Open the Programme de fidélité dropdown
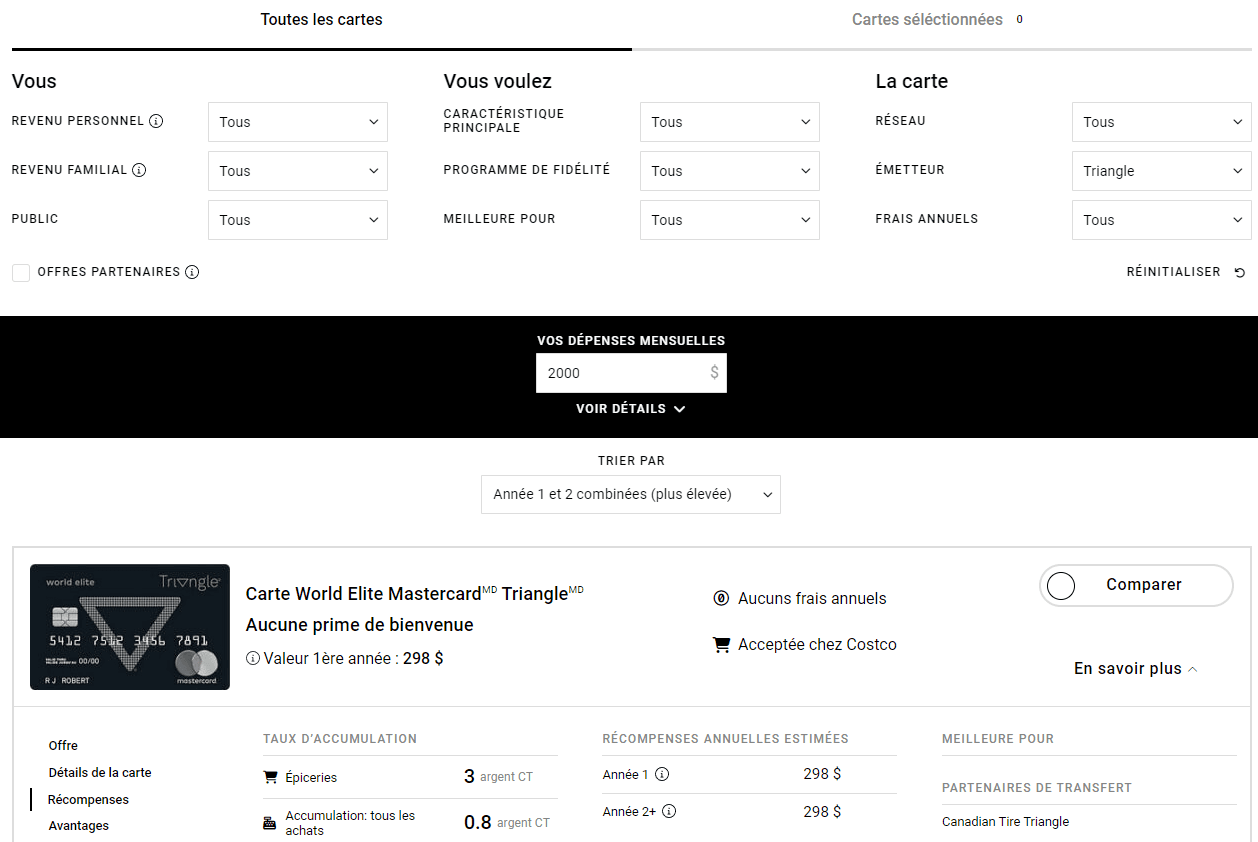 (x=729, y=171)
